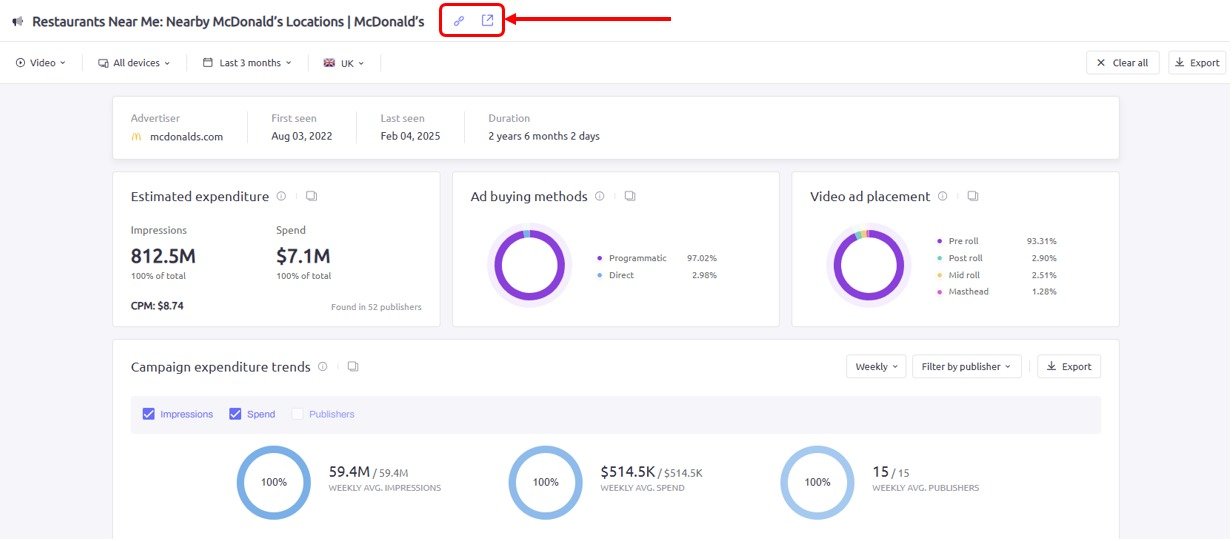
Task: Click info icon beside Ad buying methods
Action: [600, 197]
